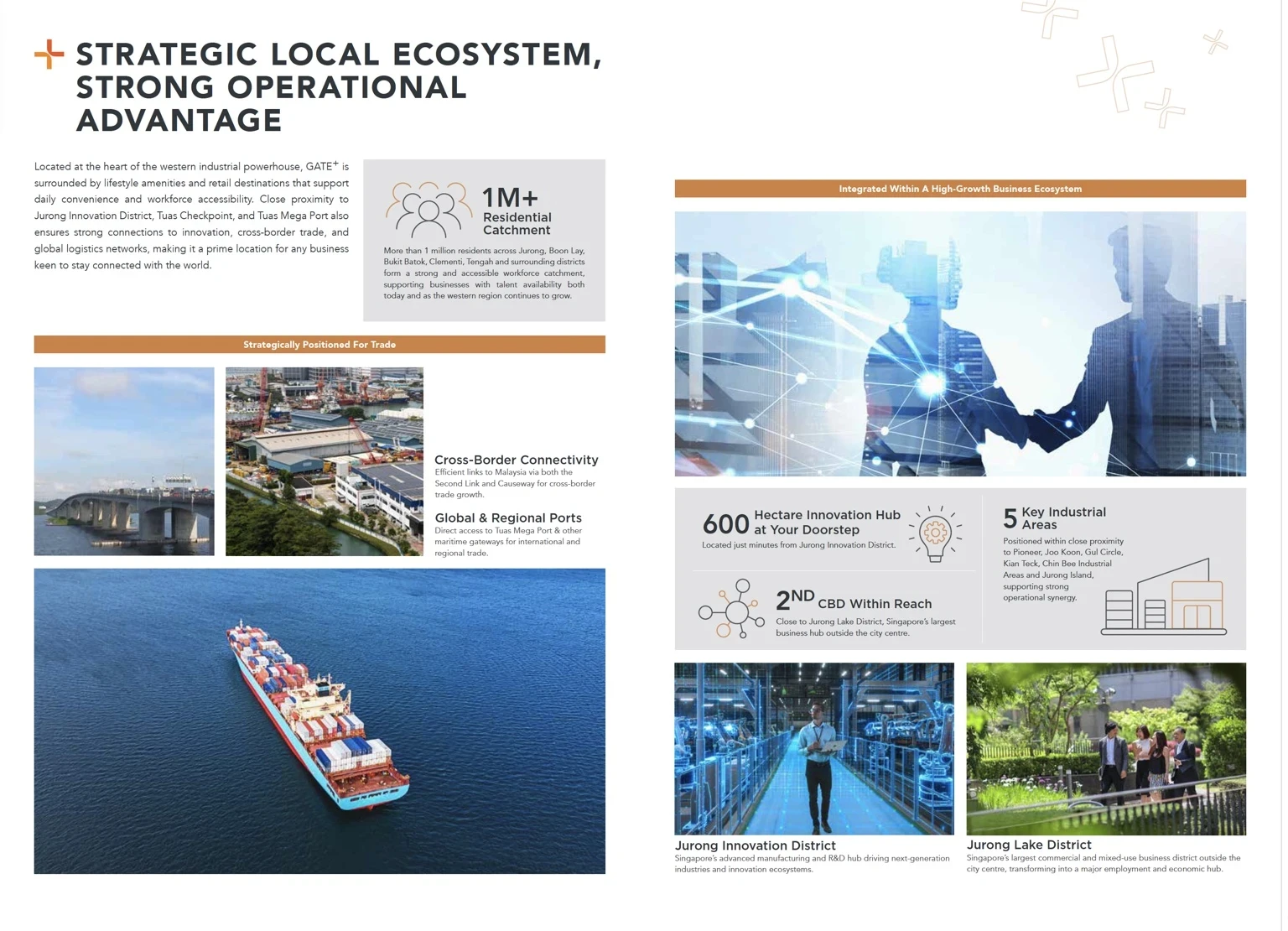Click the warehouse building icon
This screenshot has width=1288, height=931.
[x=1164, y=596]
